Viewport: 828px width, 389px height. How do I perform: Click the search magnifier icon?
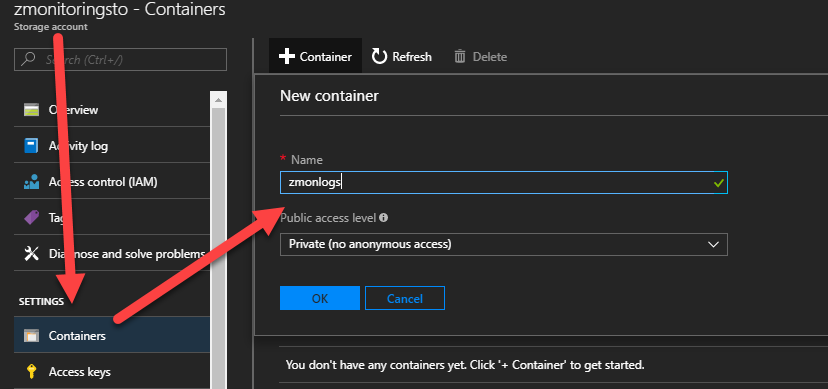coord(29,59)
